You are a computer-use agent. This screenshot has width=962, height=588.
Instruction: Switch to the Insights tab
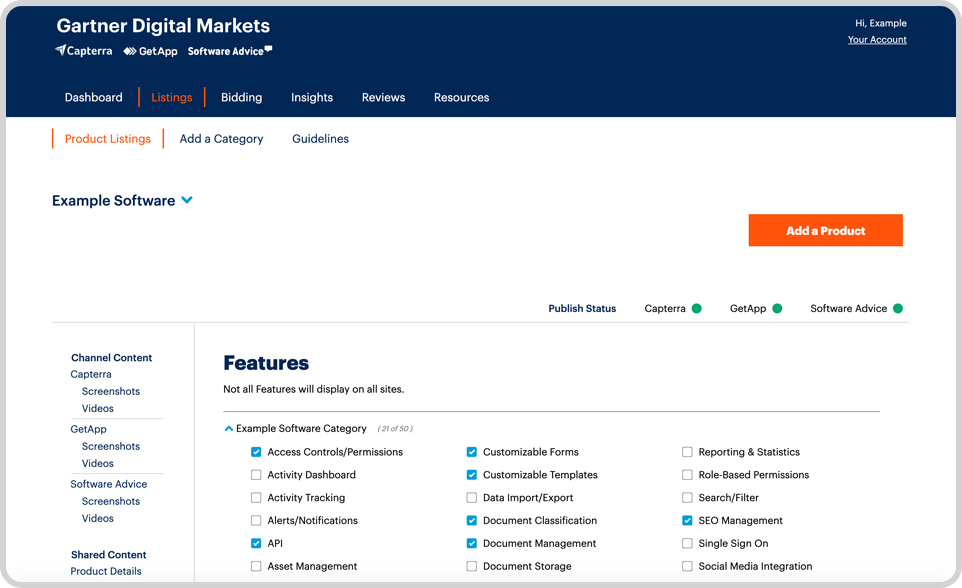point(312,97)
